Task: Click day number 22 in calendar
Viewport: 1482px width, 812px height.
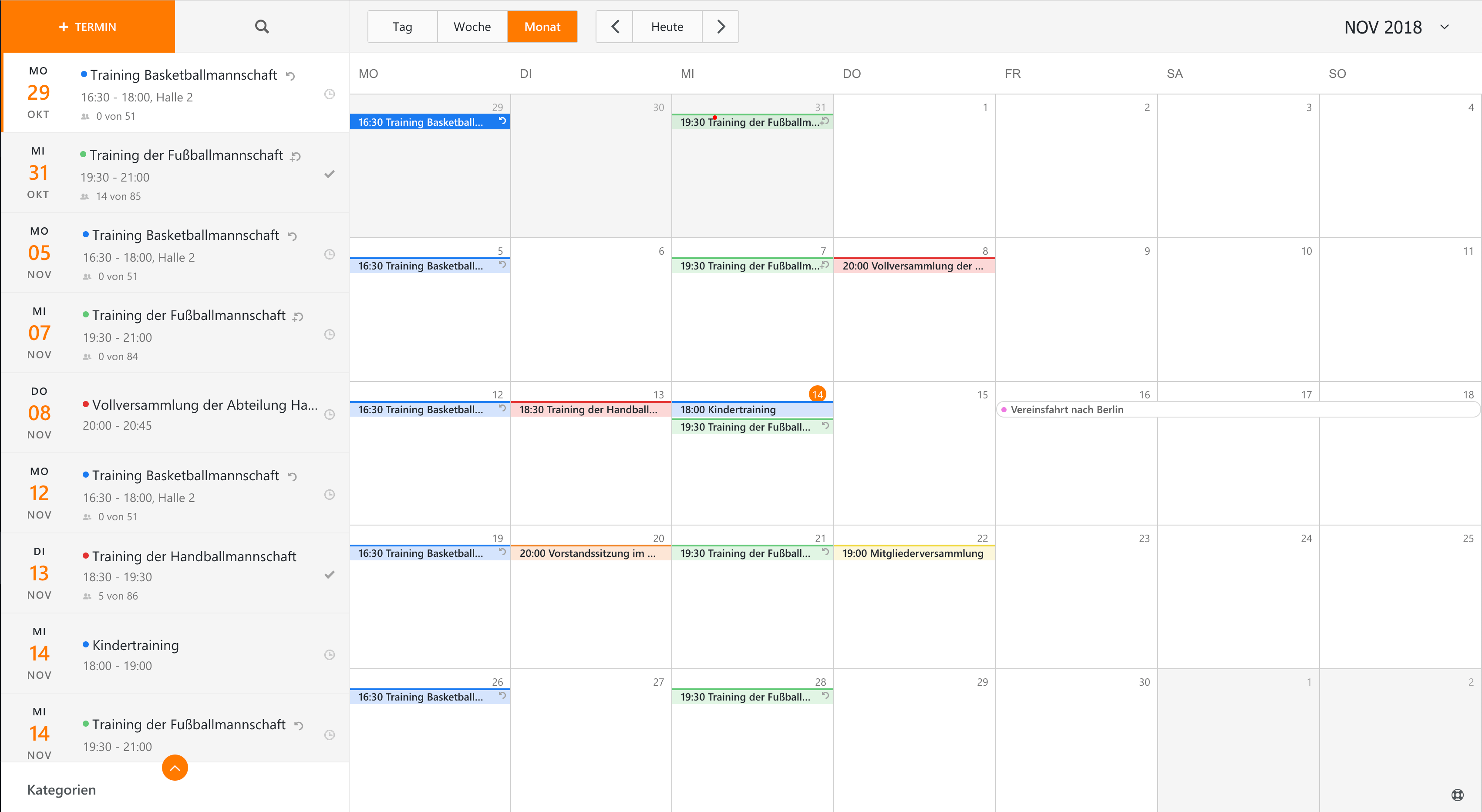Action: click(x=982, y=538)
